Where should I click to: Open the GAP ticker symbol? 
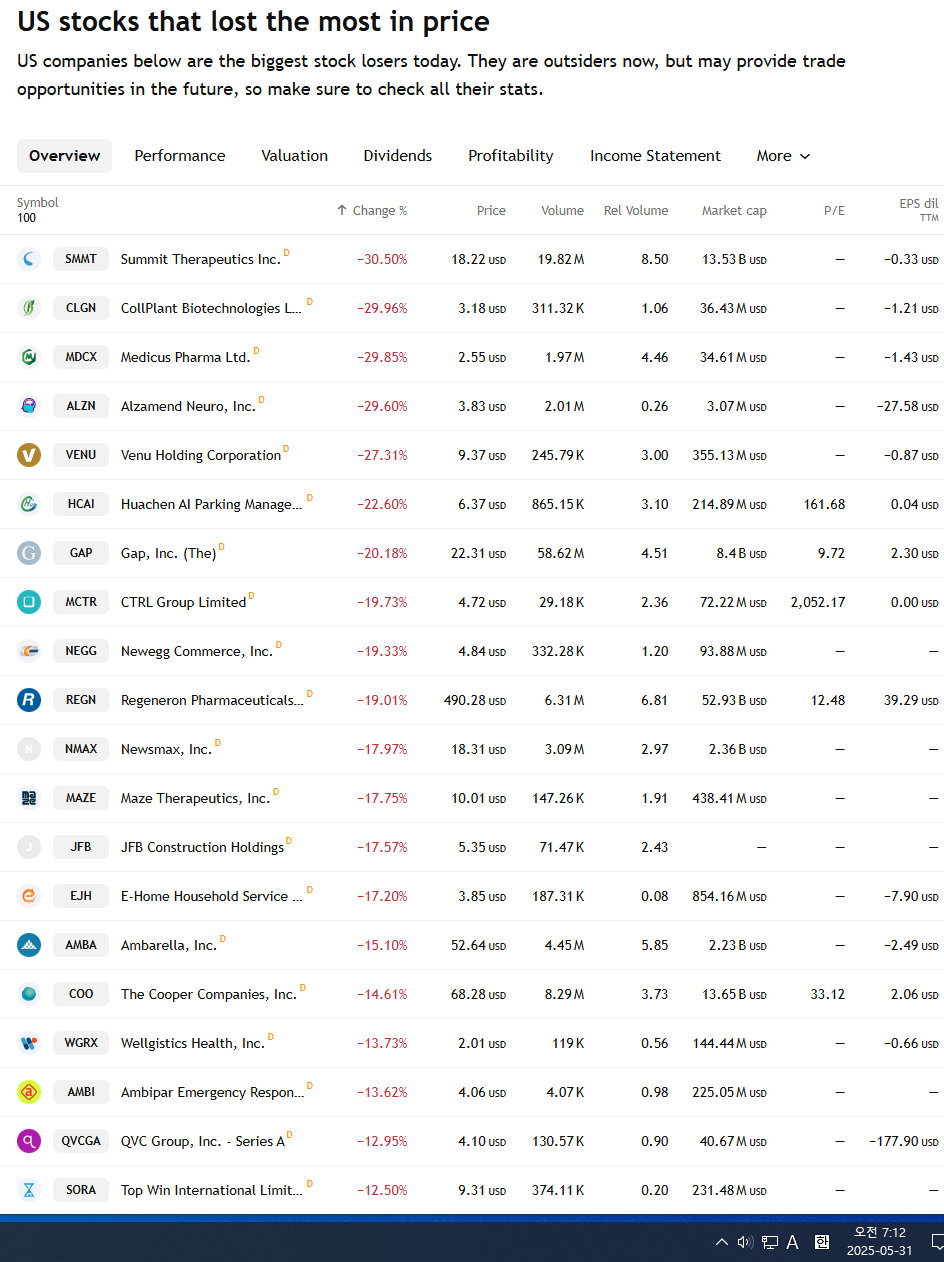click(x=81, y=553)
